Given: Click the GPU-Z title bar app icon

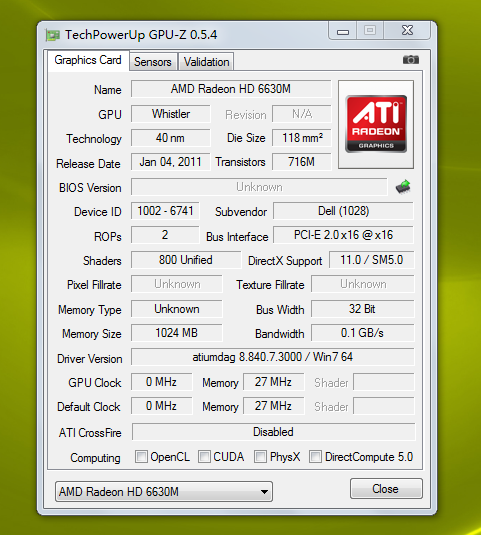Looking at the screenshot, I should click(x=53, y=35).
